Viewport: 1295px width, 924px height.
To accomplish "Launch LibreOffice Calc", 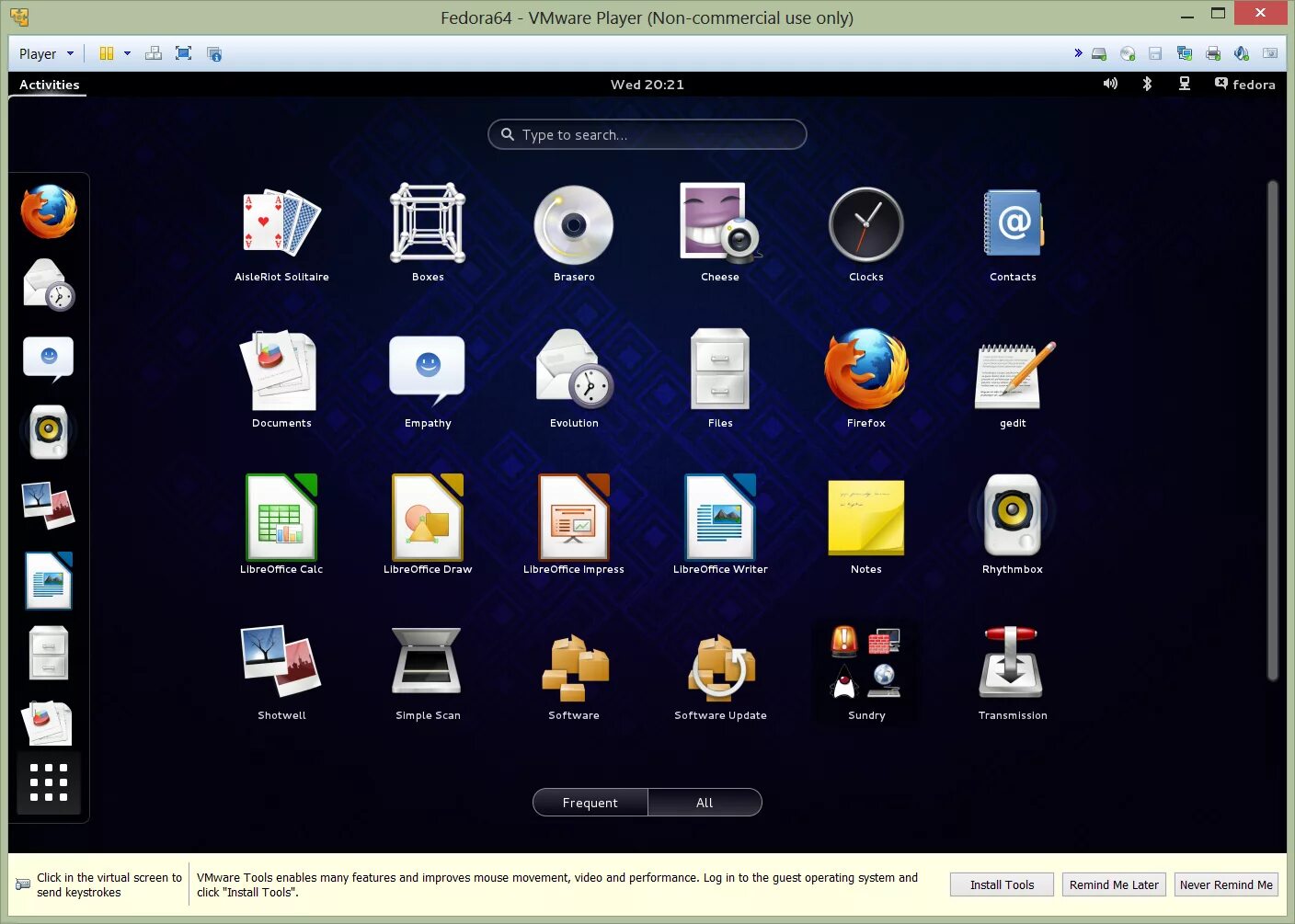I will tap(281, 526).
